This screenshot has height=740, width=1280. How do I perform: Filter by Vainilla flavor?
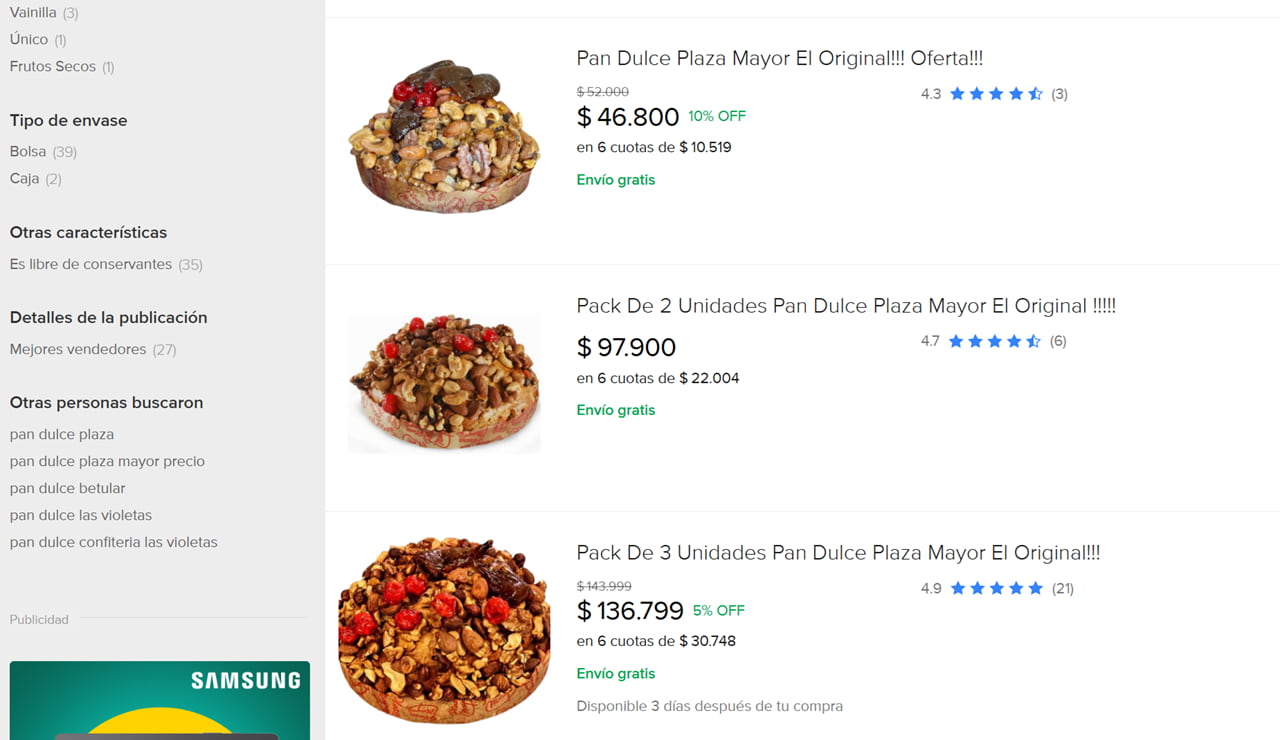[x=33, y=13]
